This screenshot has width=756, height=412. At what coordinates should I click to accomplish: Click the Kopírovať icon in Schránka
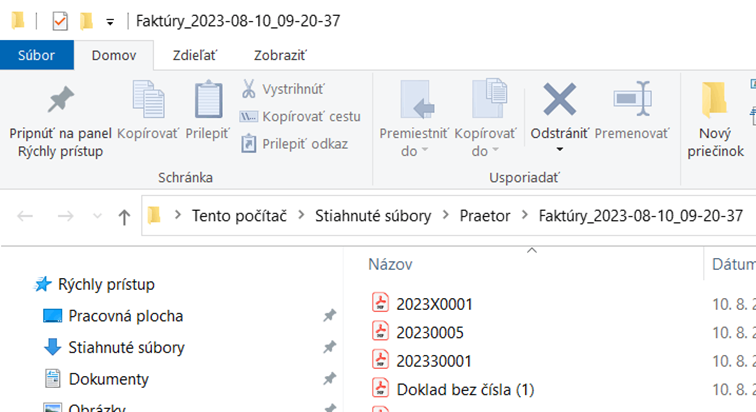(x=148, y=100)
